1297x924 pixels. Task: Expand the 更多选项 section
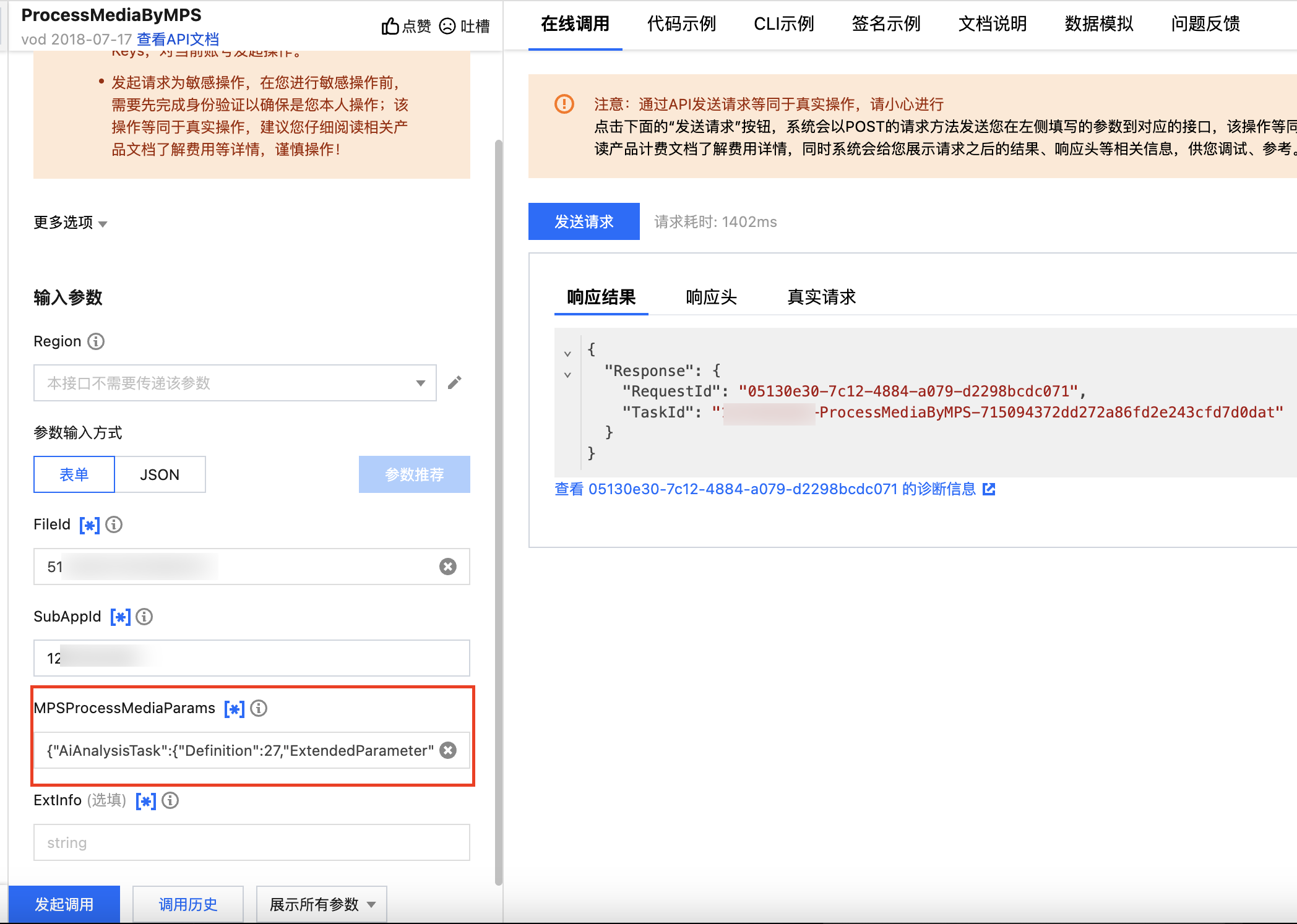point(70,223)
